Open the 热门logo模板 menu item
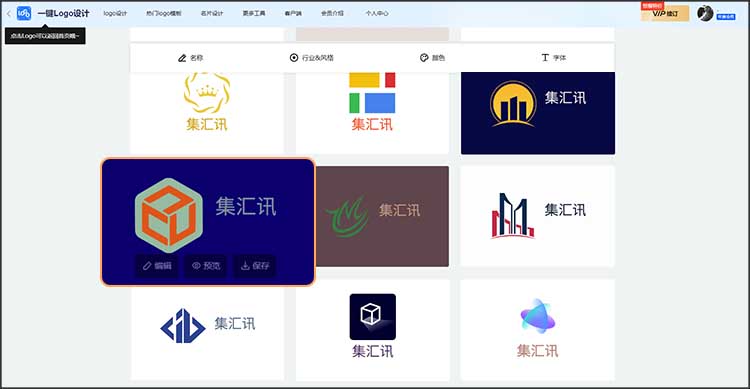The image size is (750, 389). [x=164, y=13]
